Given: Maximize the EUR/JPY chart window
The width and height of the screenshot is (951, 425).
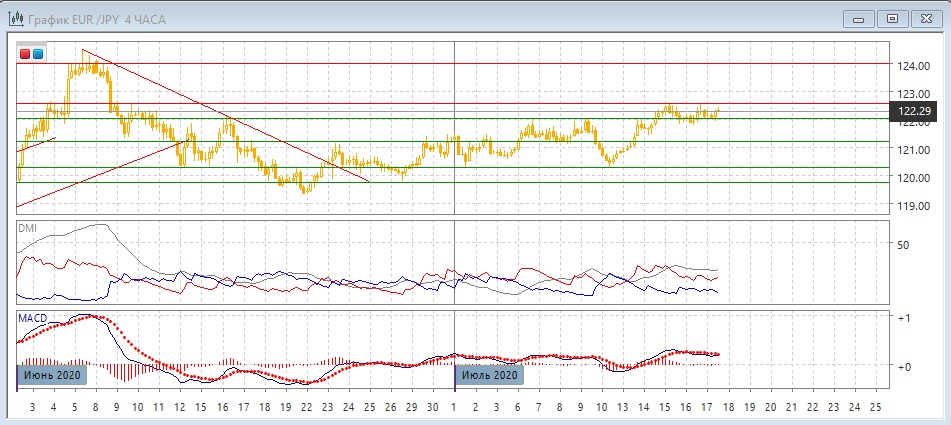Looking at the screenshot, I should pos(893,17).
